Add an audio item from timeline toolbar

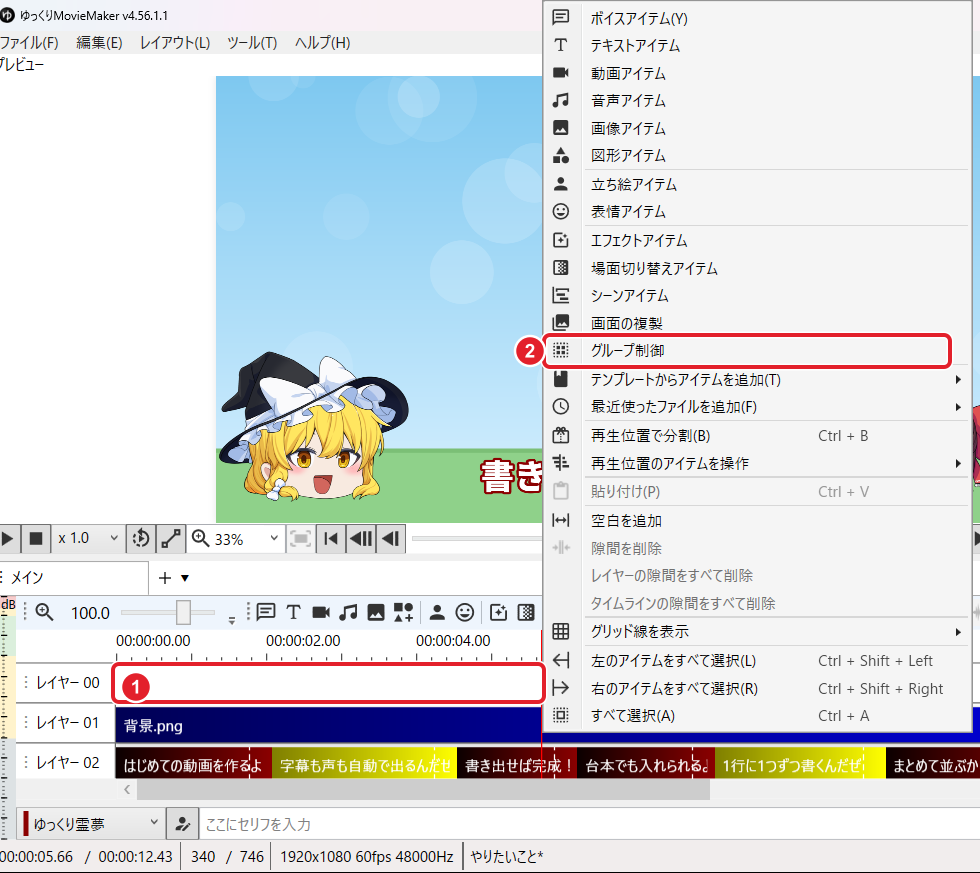pyautogui.click(x=348, y=612)
